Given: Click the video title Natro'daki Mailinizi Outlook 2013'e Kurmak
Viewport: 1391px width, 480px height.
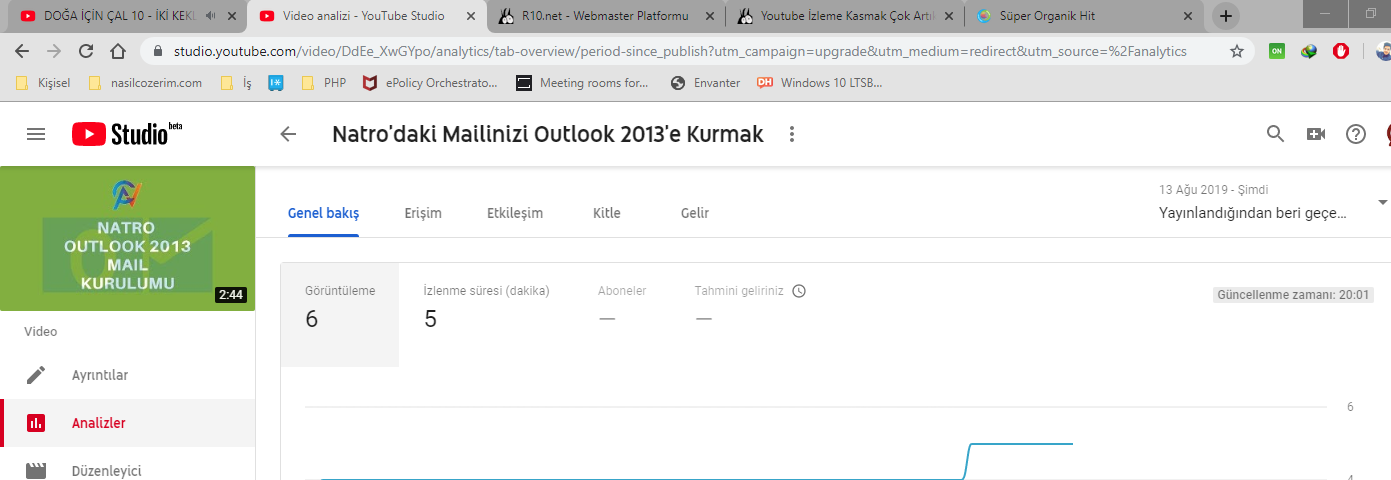Looking at the screenshot, I should click(x=548, y=134).
